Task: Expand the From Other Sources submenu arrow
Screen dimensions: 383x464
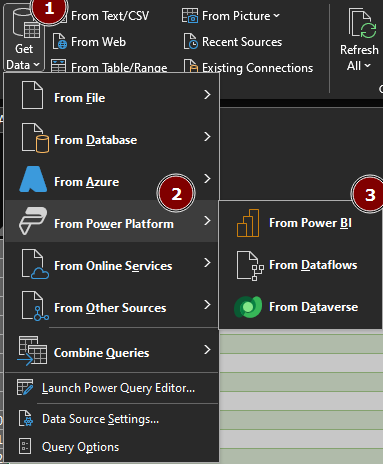Action: 207,305
